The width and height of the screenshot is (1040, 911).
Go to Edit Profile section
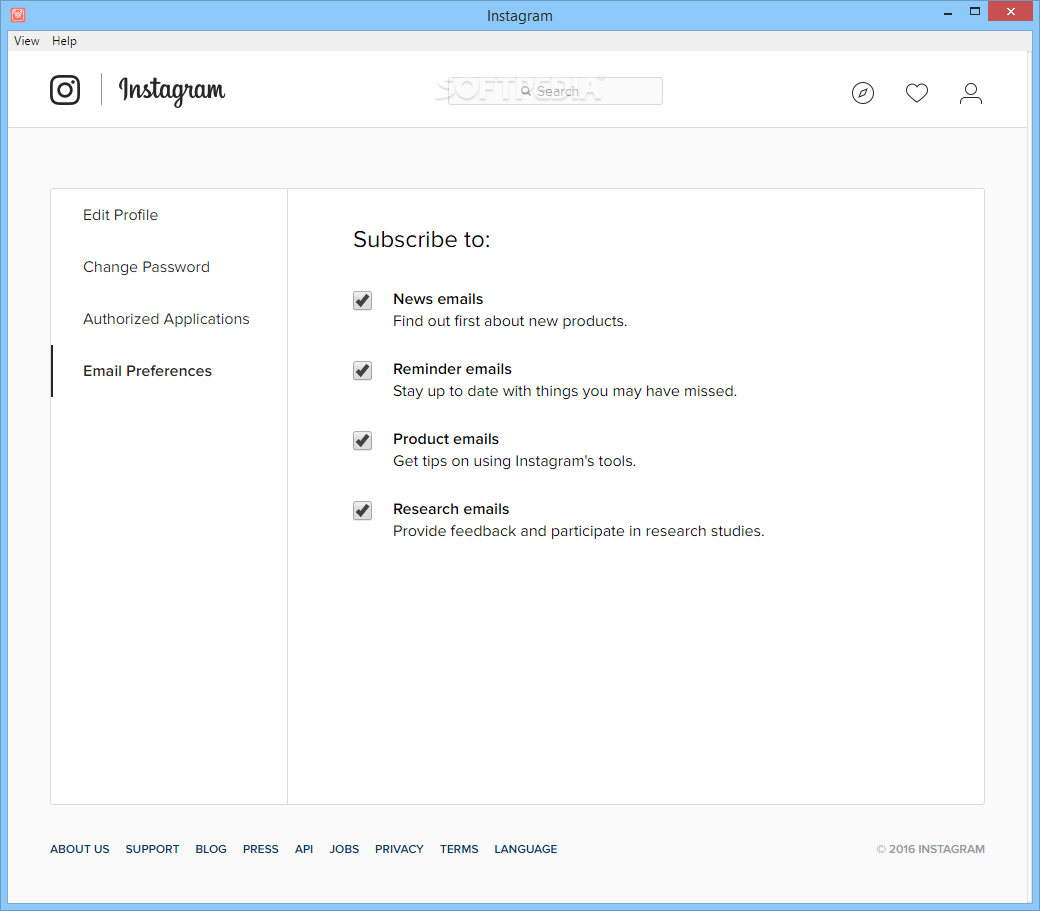[x=120, y=215]
